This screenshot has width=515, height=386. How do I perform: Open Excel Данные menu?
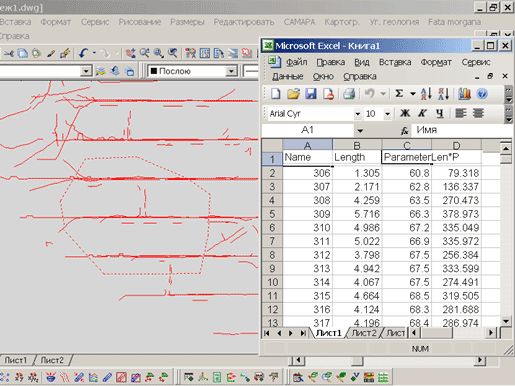287,77
